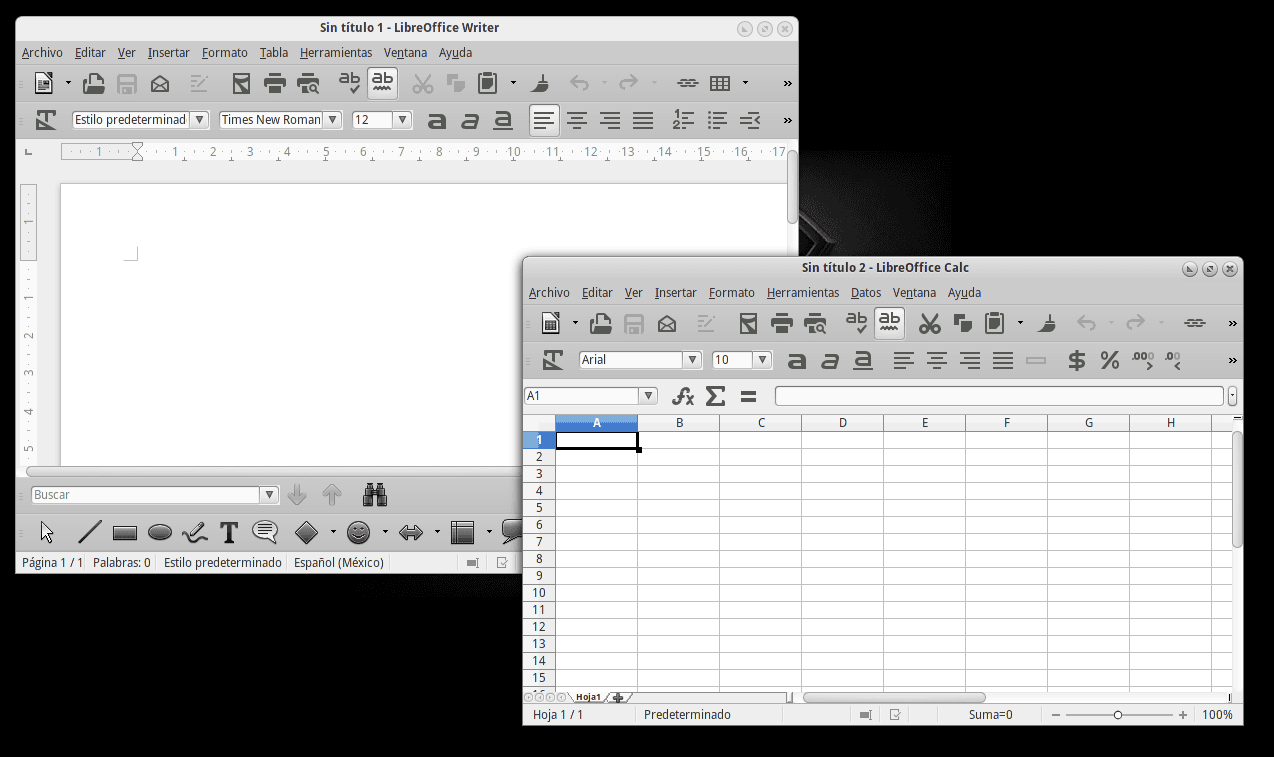Screen dimensions: 1274x757
Task: Select the Symbol Shapes smiley tool
Action: click(358, 532)
